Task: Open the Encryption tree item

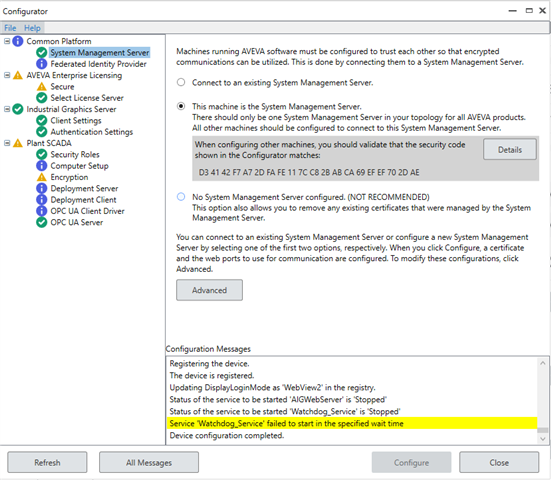Action: (x=69, y=177)
